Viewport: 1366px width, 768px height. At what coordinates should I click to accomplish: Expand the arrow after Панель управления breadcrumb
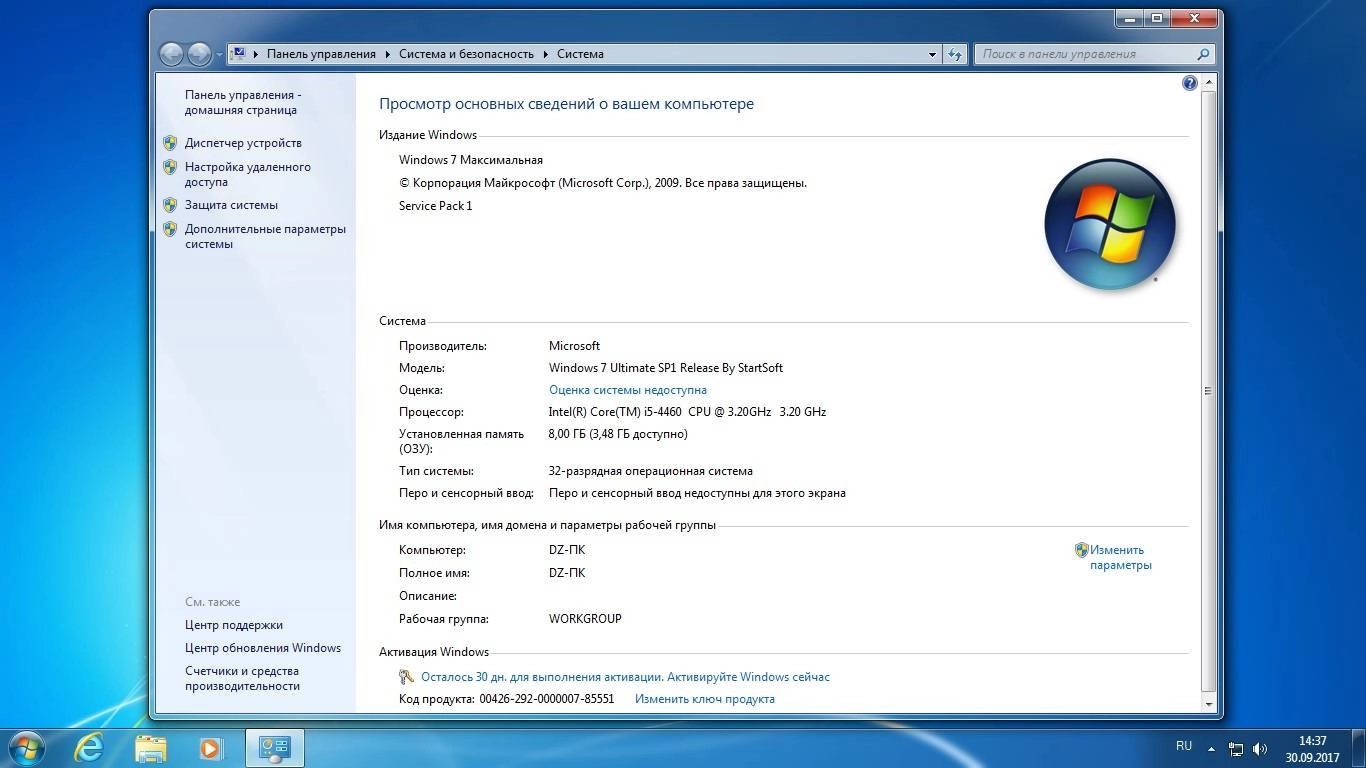pyautogui.click(x=388, y=54)
